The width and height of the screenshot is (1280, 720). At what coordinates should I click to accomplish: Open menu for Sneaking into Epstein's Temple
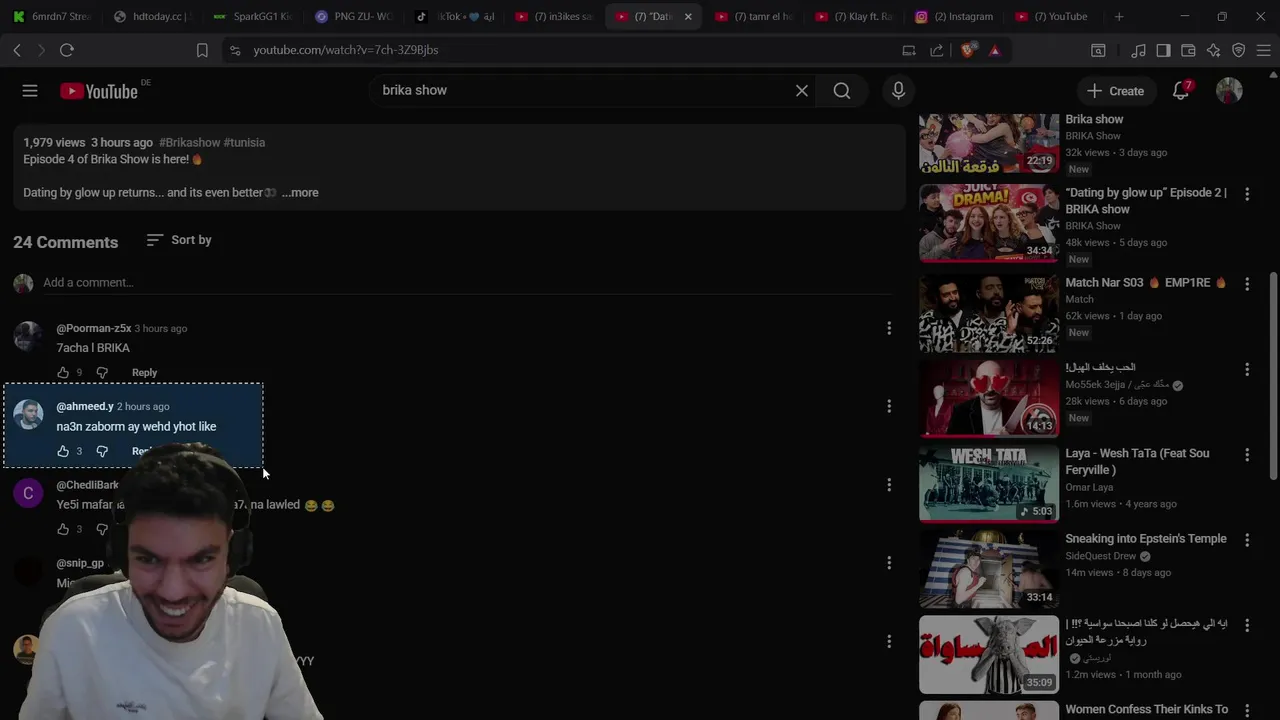1247,540
